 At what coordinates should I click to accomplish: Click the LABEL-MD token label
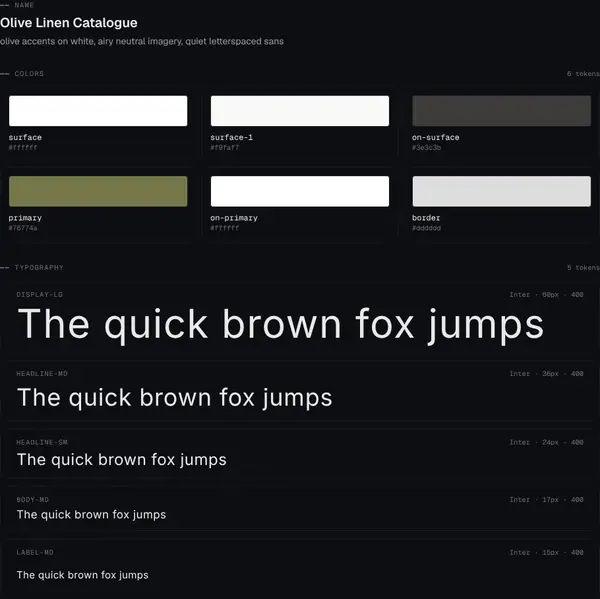pyautogui.click(x=35, y=553)
